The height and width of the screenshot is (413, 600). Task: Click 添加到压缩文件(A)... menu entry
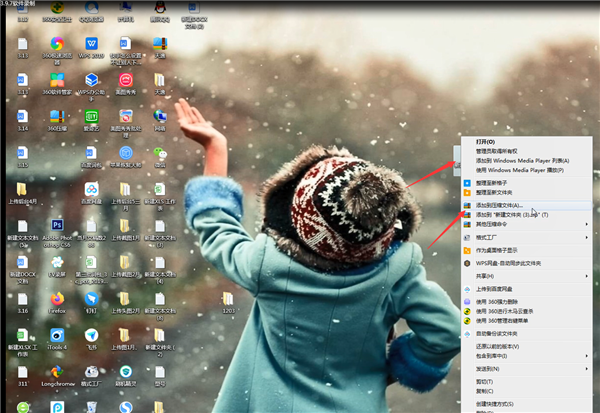[x=527, y=206]
